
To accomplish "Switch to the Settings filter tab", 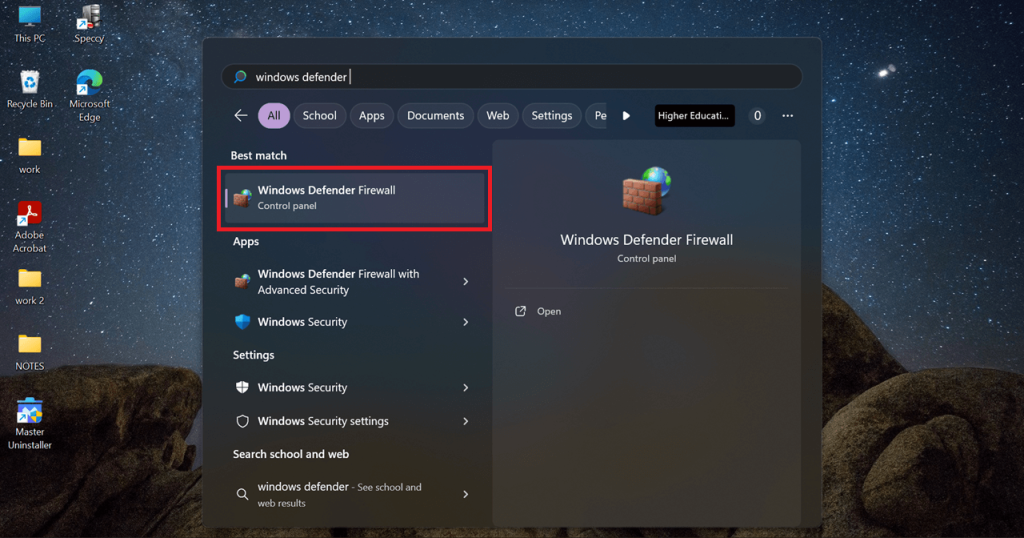I will click(552, 116).
